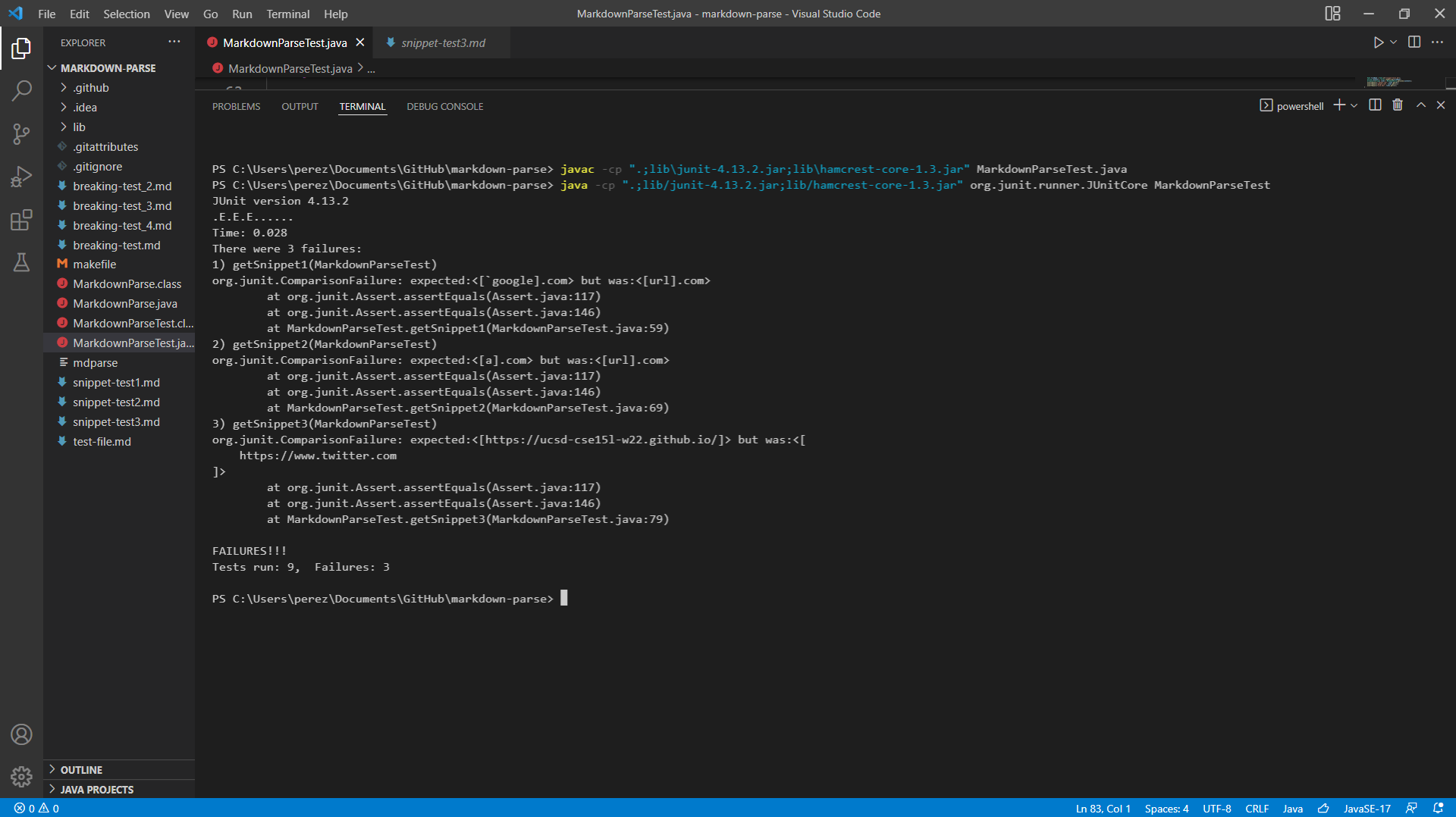
Task: Click Spaces: 4 indentation setting
Action: tap(1166, 809)
